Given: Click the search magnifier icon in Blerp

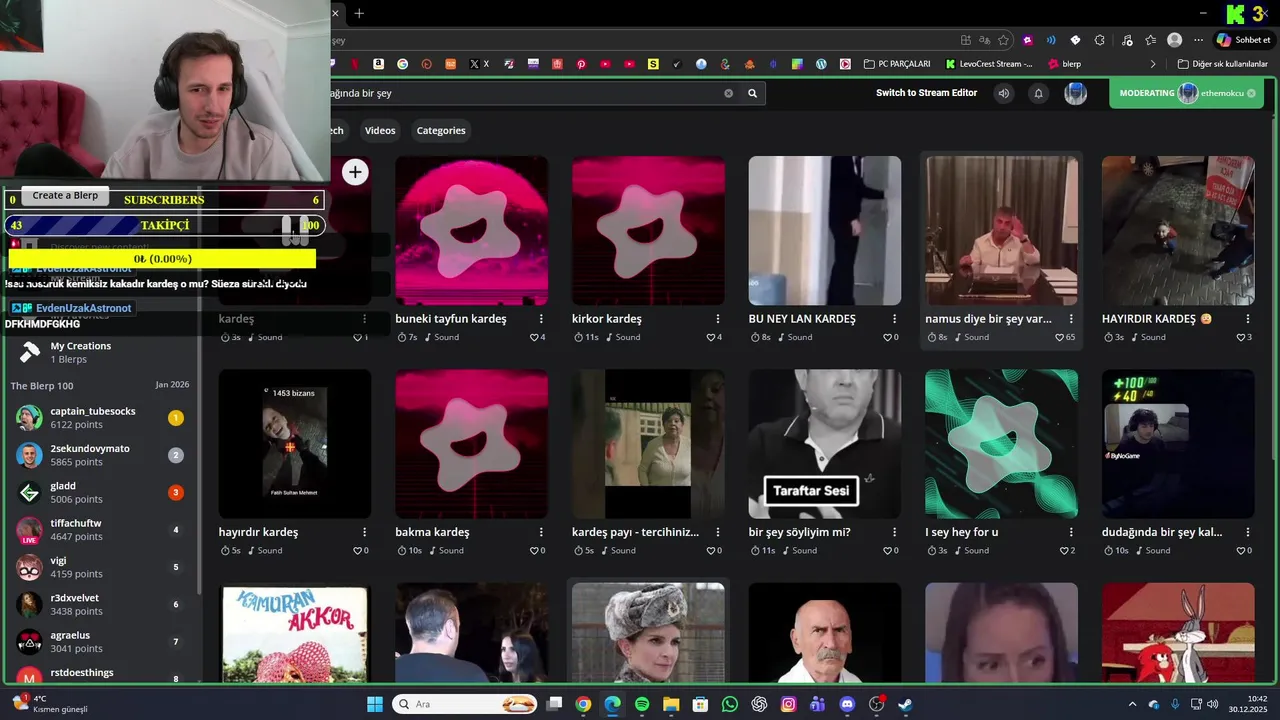Looking at the screenshot, I should 752,93.
